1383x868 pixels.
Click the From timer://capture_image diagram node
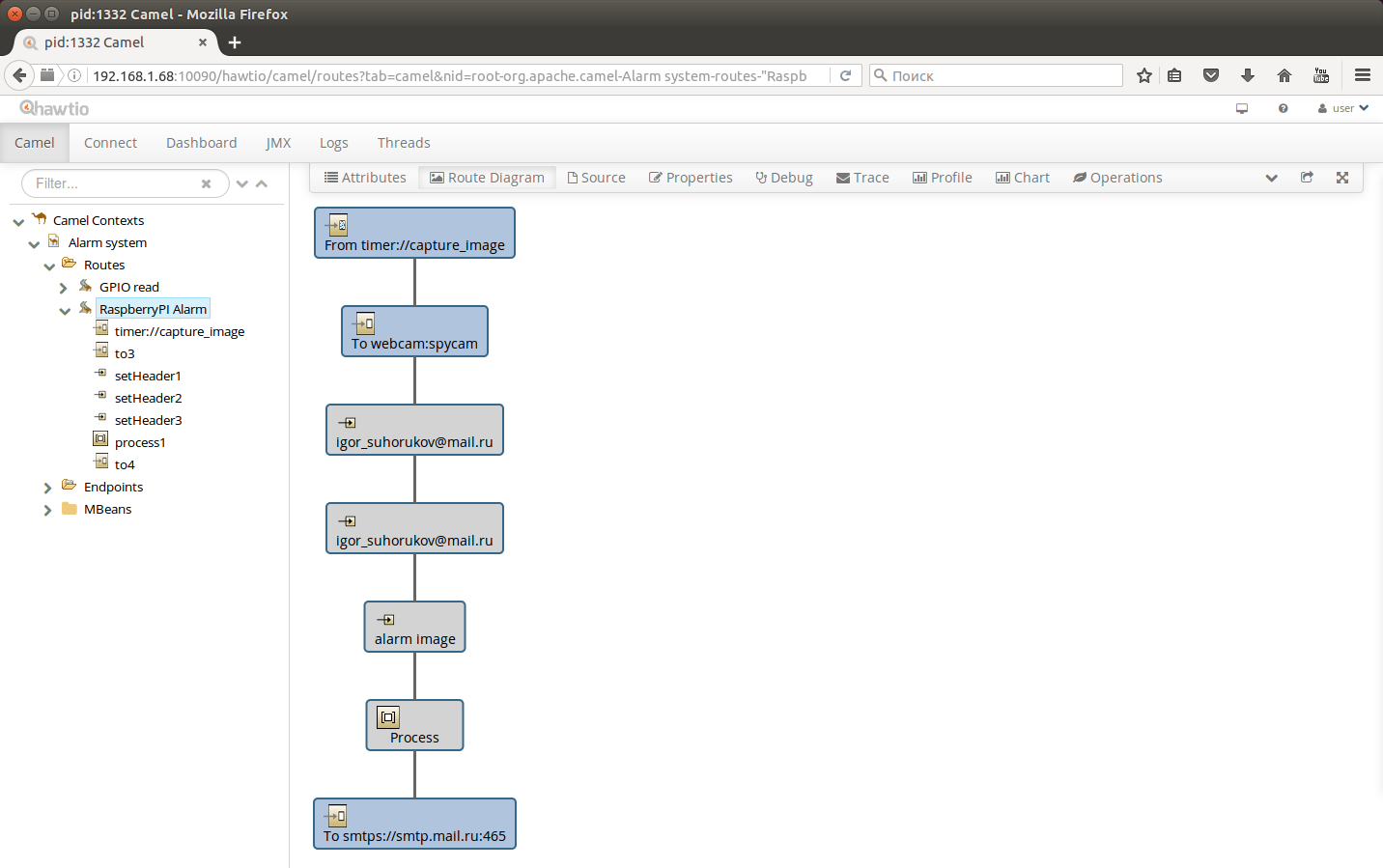click(x=414, y=233)
